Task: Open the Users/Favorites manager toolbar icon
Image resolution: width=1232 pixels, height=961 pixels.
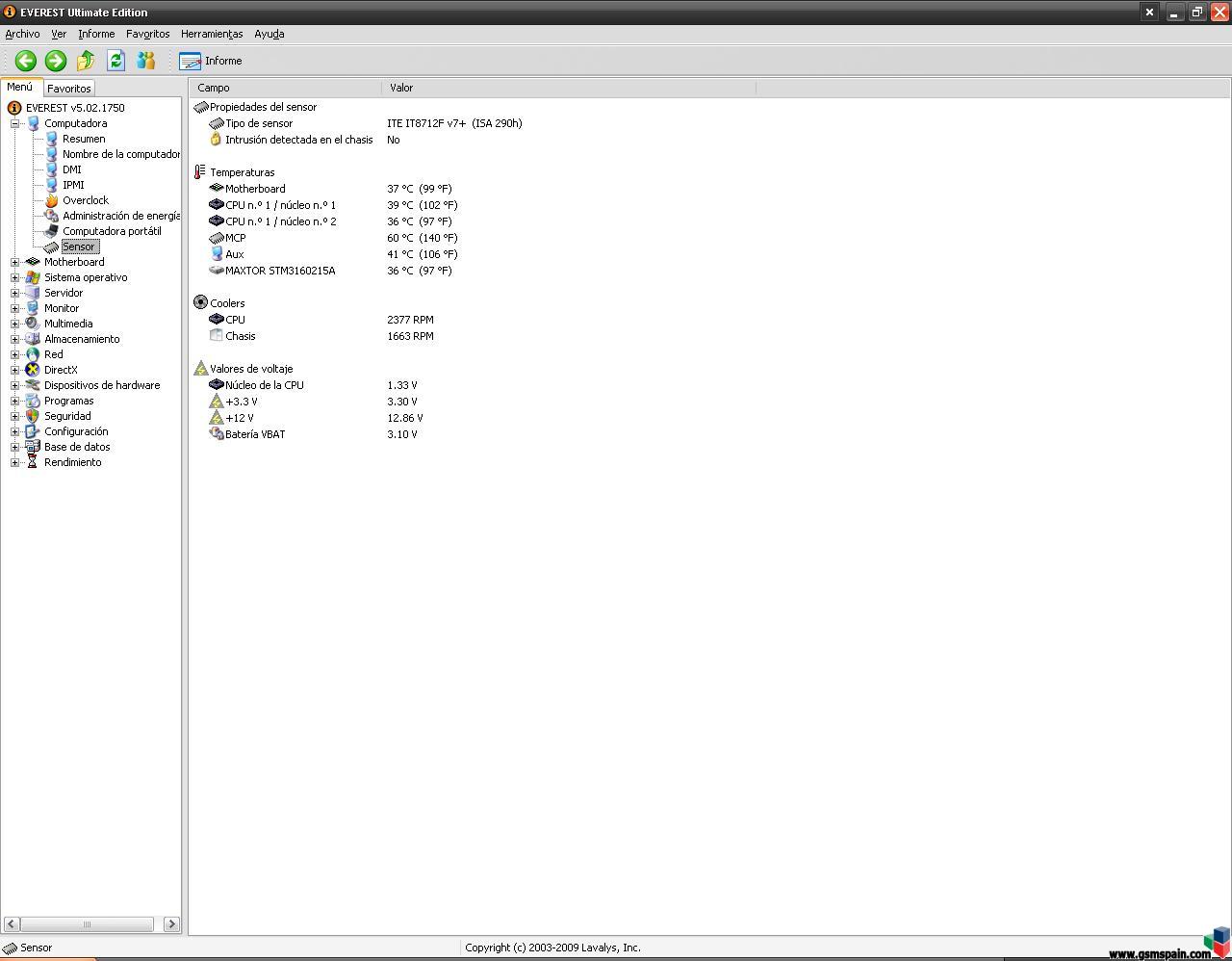Action: (x=146, y=61)
